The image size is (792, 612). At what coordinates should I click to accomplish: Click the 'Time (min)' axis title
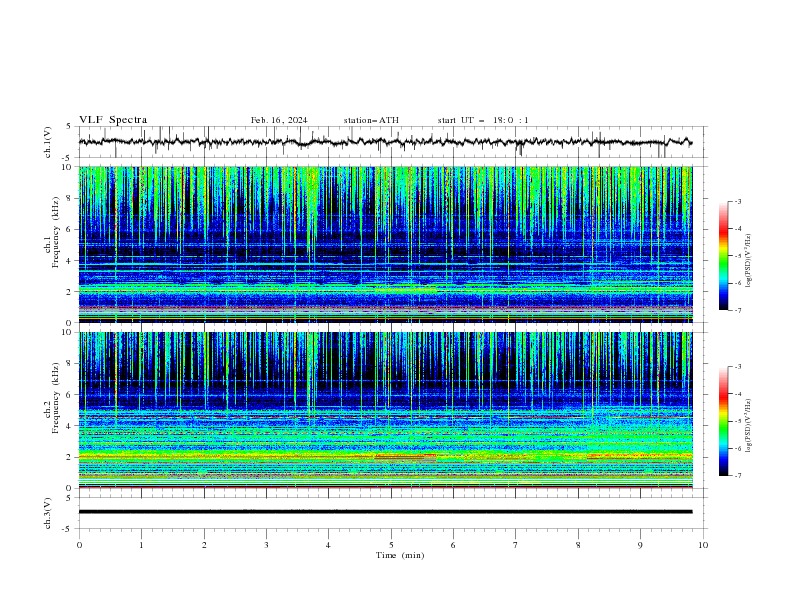coord(400,555)
